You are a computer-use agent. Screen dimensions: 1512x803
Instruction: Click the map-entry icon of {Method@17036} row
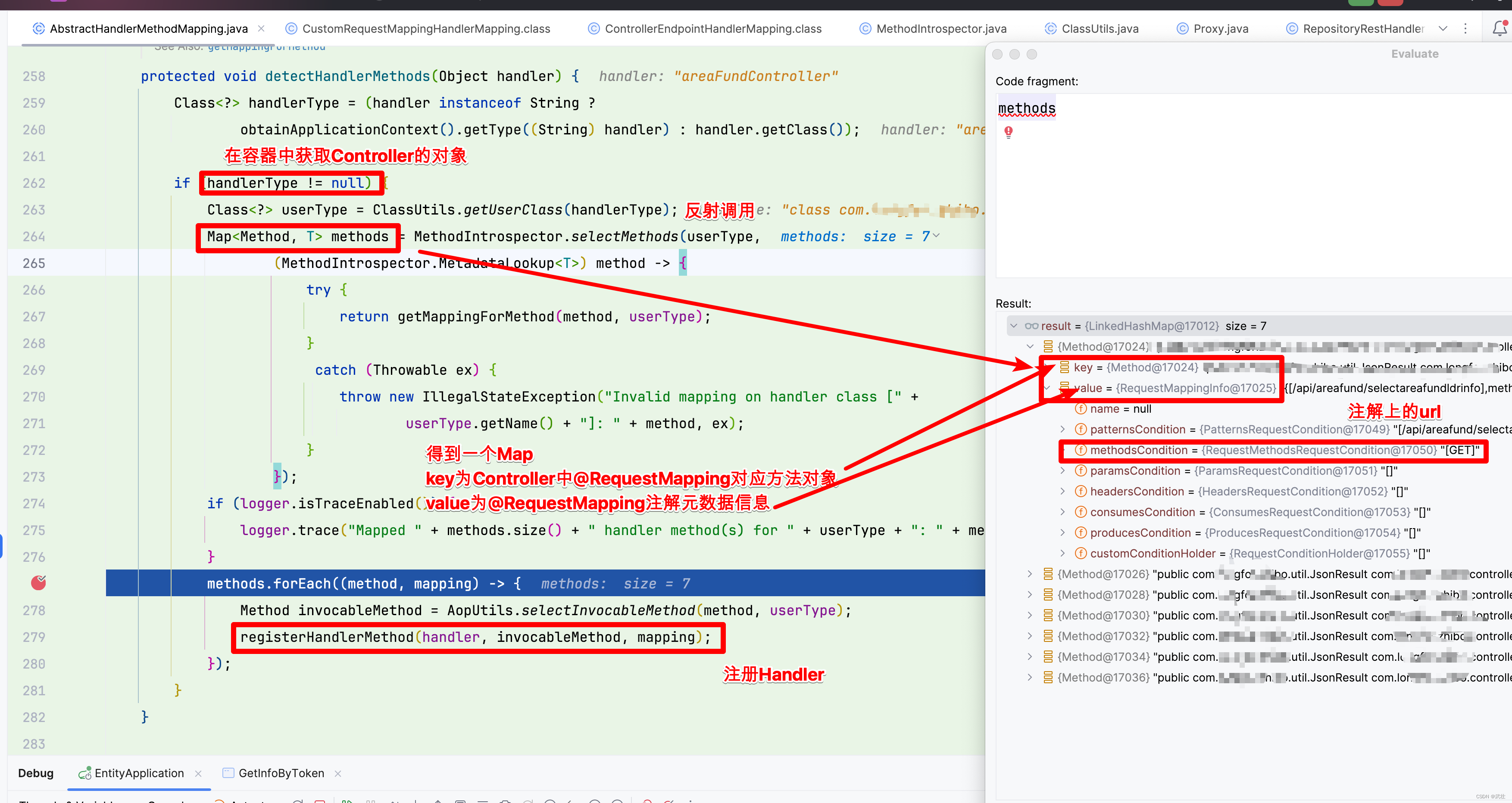1048,677
